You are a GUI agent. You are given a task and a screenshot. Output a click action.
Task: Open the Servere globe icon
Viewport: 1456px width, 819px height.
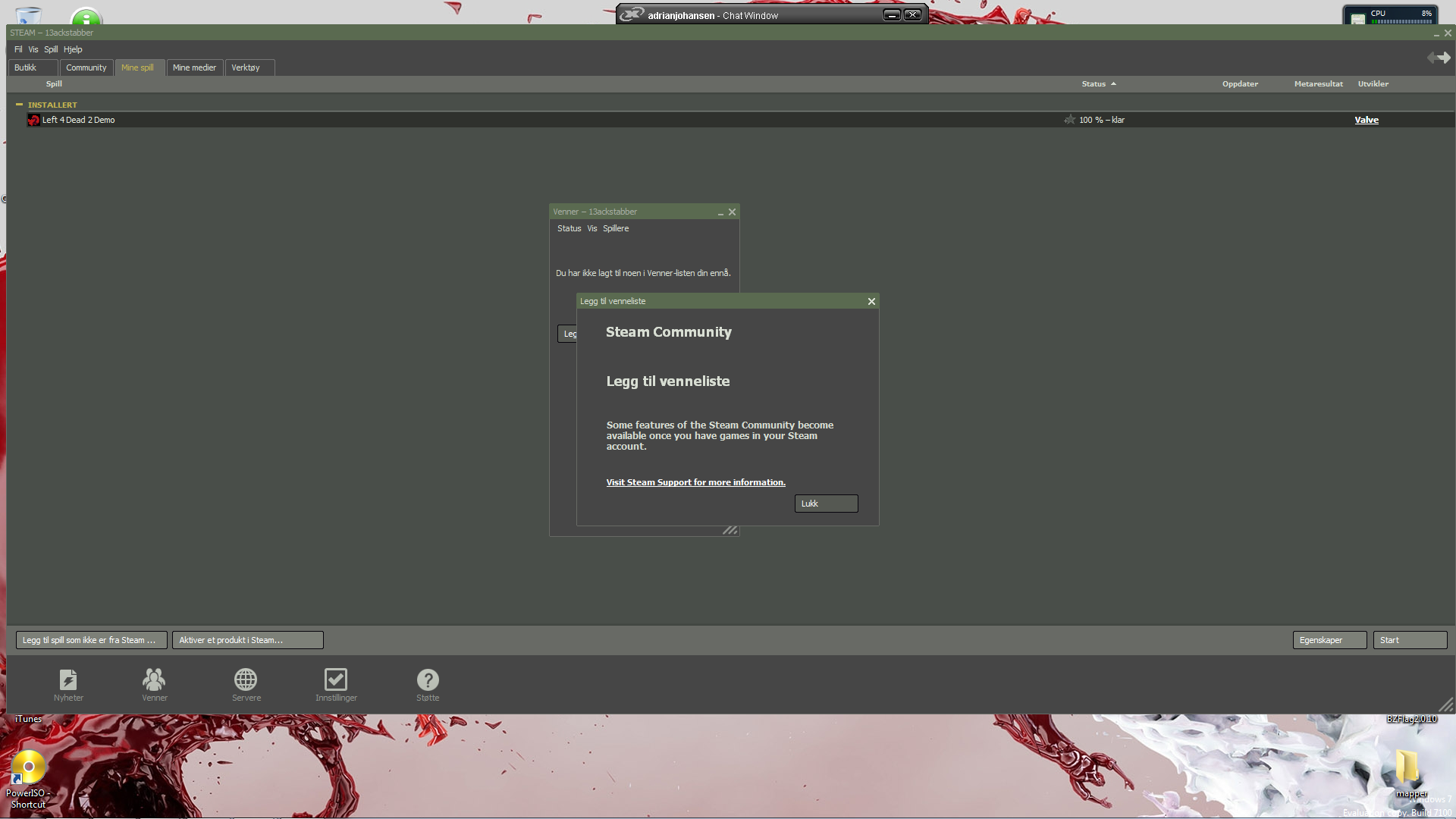pos(246,679)
